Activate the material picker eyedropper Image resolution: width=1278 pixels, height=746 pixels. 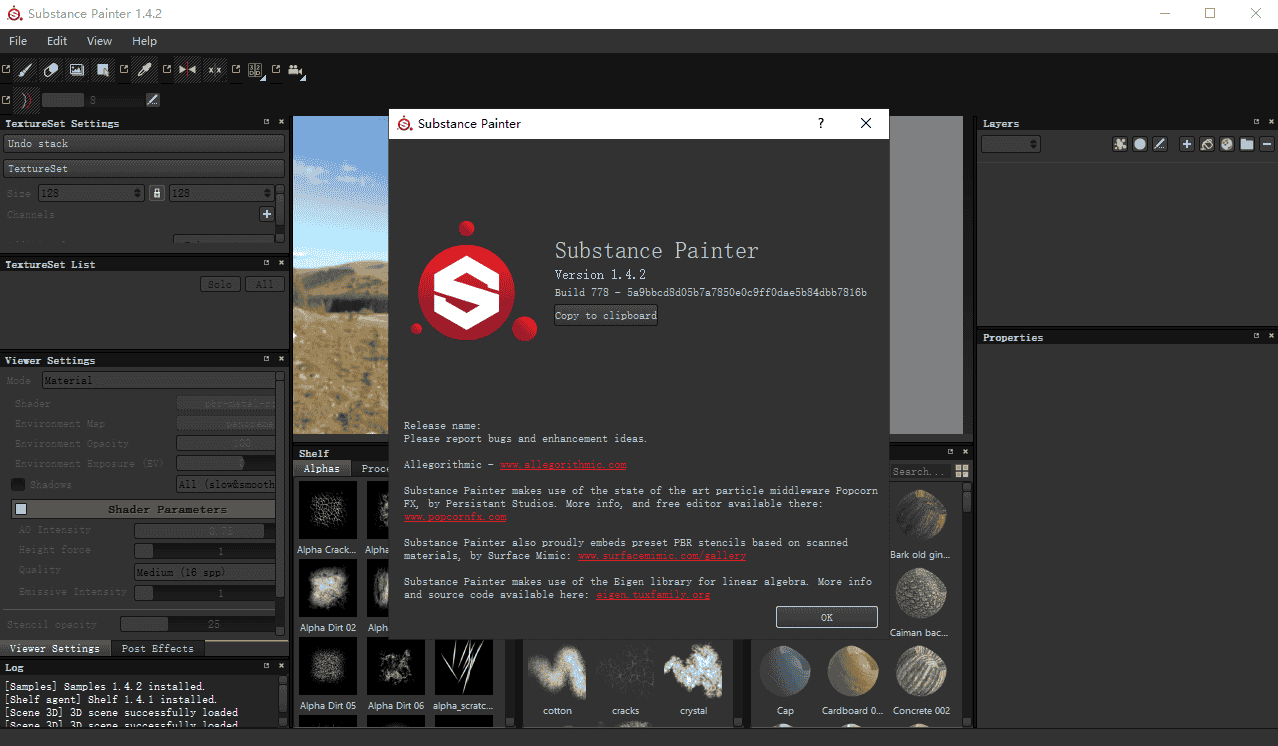144,70
